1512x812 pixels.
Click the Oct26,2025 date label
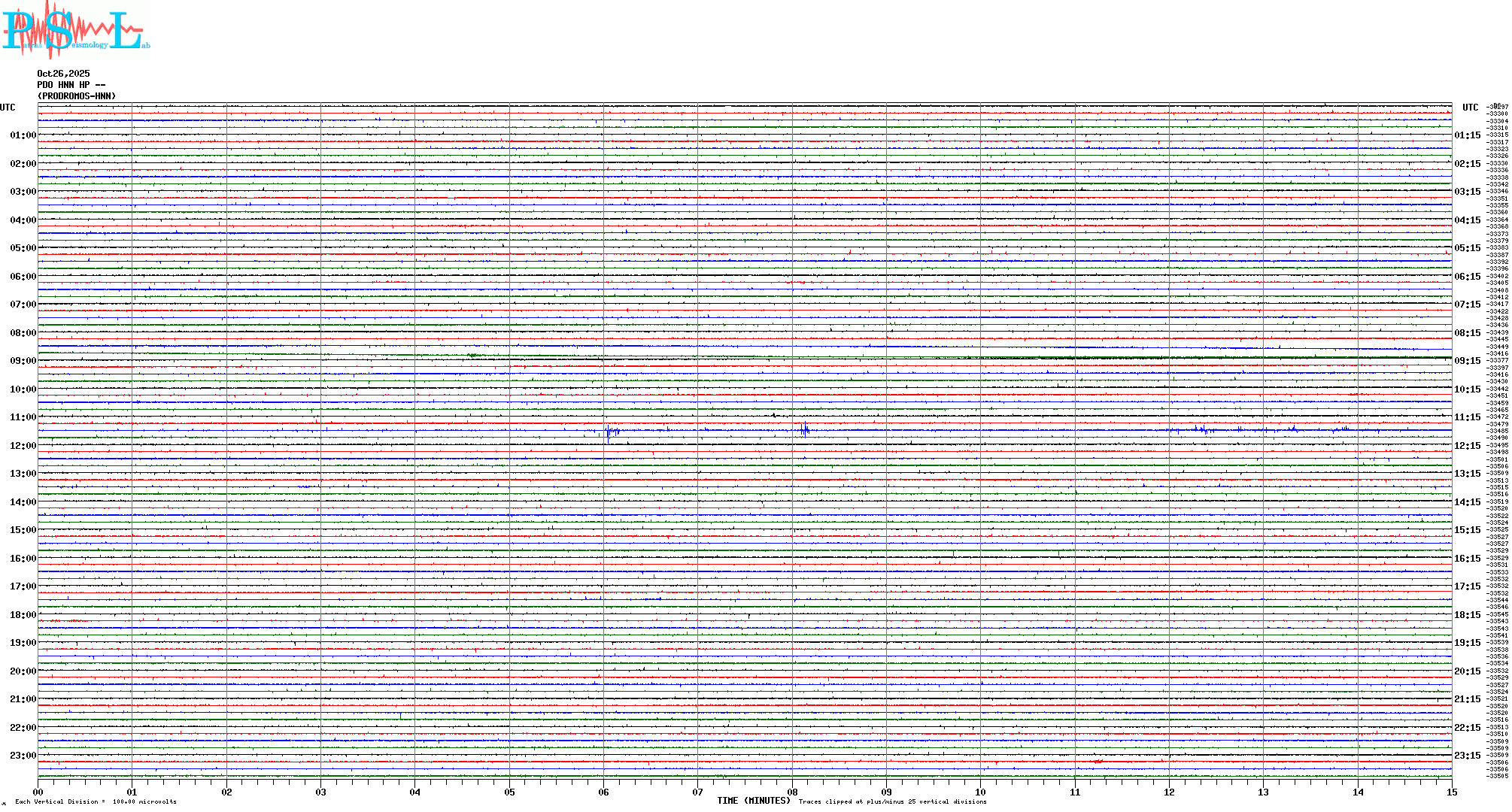click(x=63, y=74)
